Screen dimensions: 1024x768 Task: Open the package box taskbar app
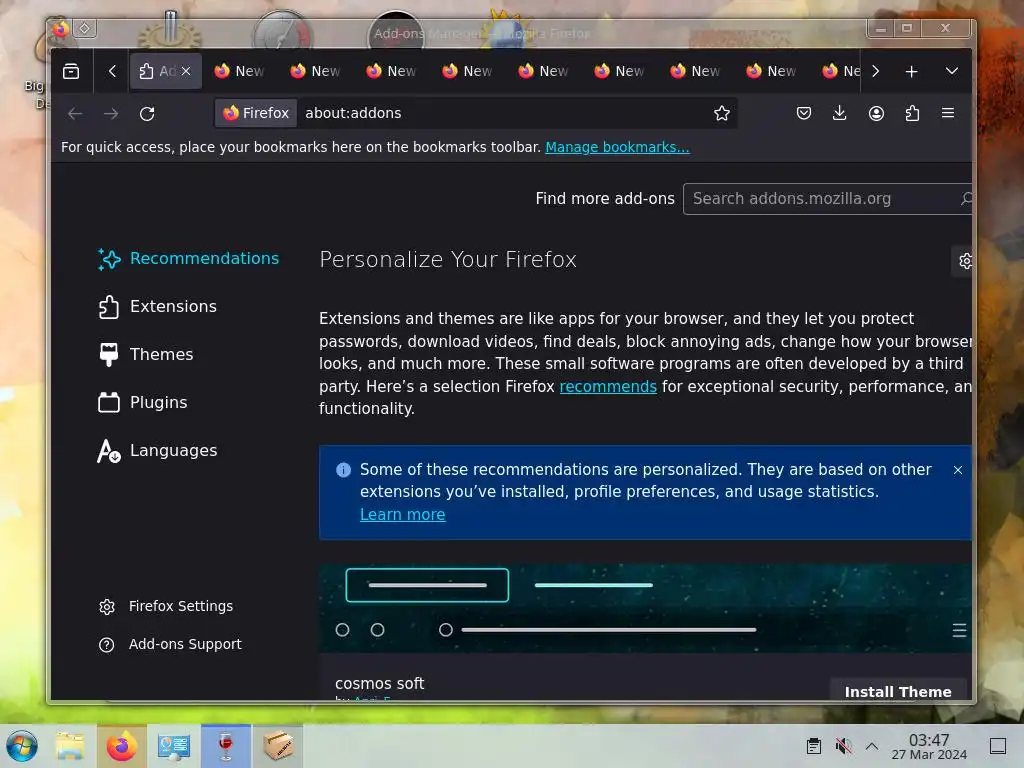[x=278, y=746]
